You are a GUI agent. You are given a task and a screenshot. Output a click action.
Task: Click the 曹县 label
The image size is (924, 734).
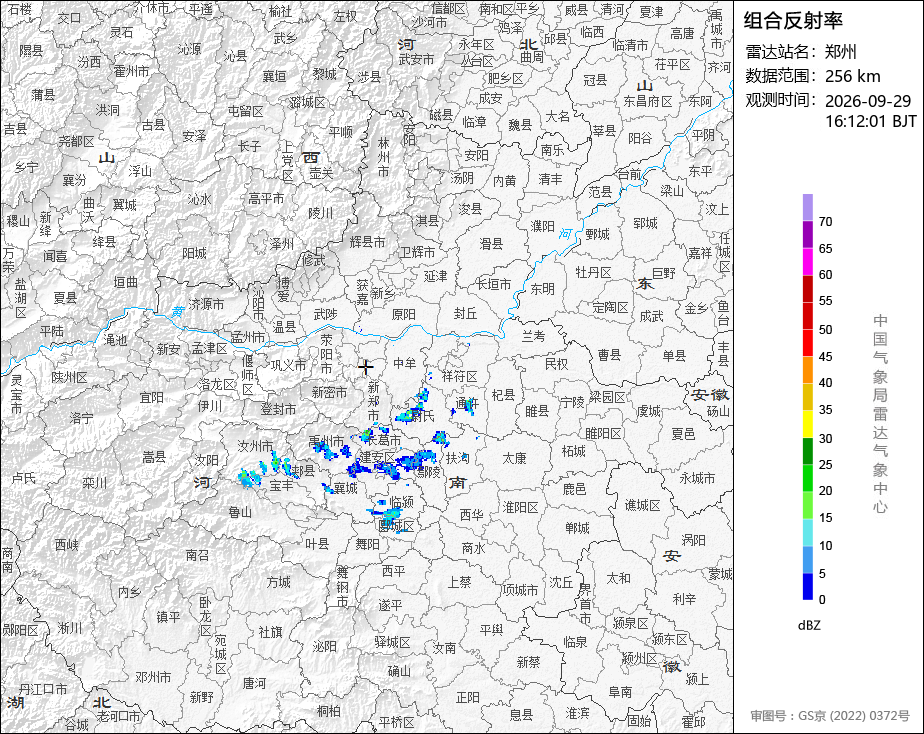tap(609, 355)
